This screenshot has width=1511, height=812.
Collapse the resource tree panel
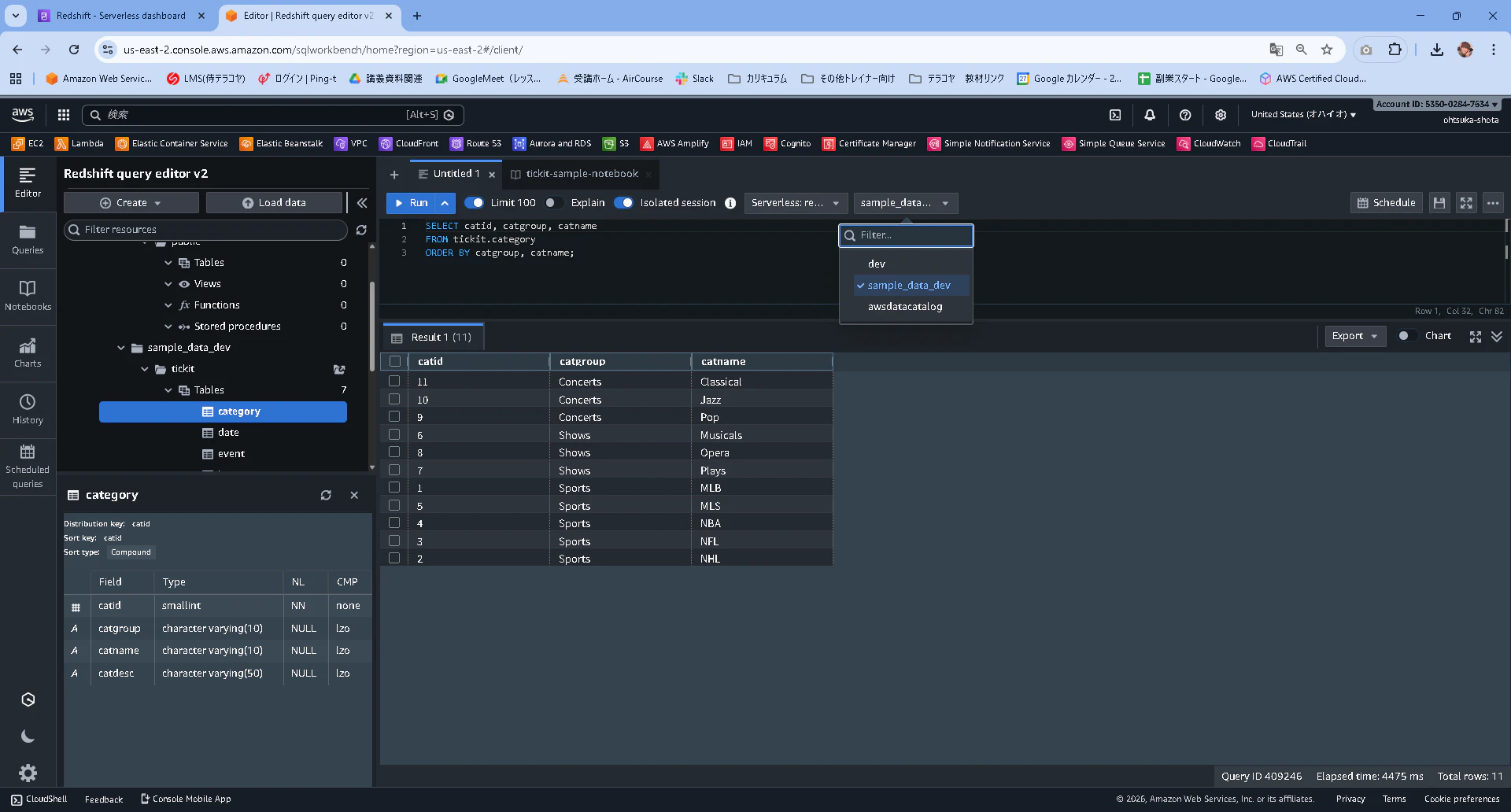pos(362,203)
